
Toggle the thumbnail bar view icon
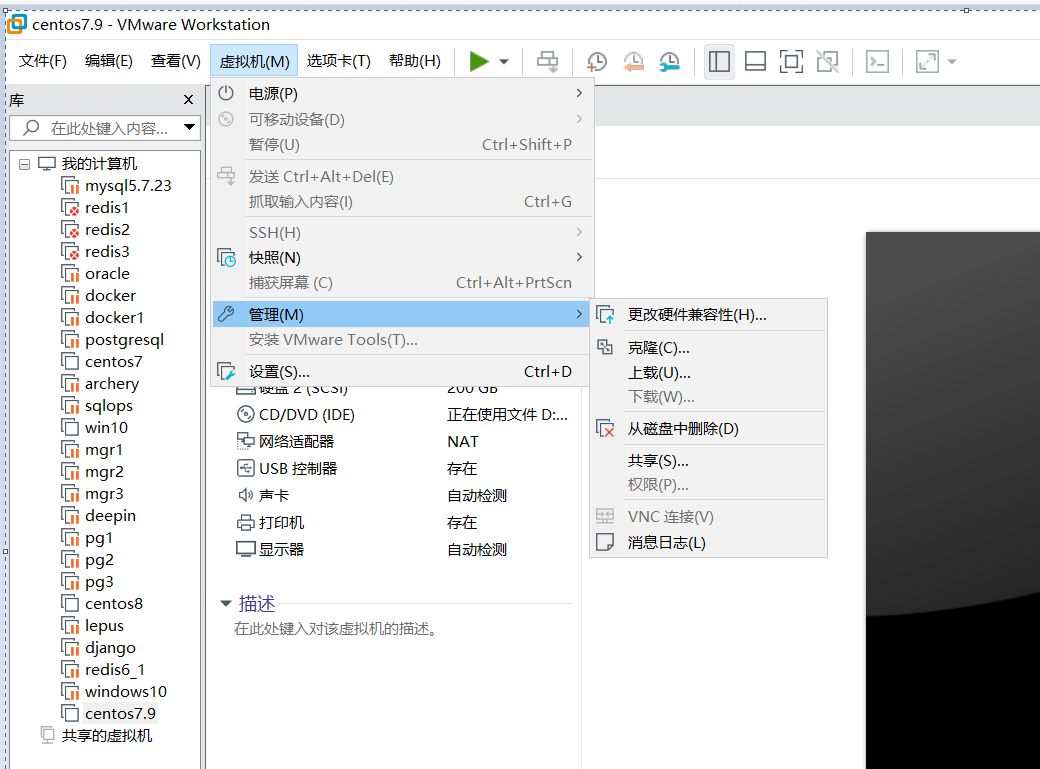pyautogui.click(x=755, y=62)
